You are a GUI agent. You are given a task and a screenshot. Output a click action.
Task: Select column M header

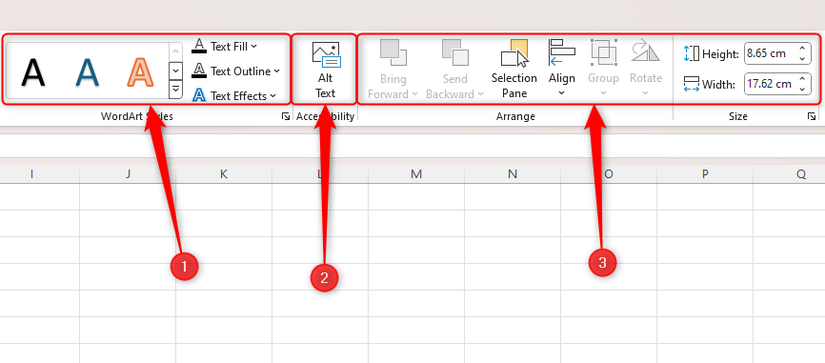(x=416, y=174)
